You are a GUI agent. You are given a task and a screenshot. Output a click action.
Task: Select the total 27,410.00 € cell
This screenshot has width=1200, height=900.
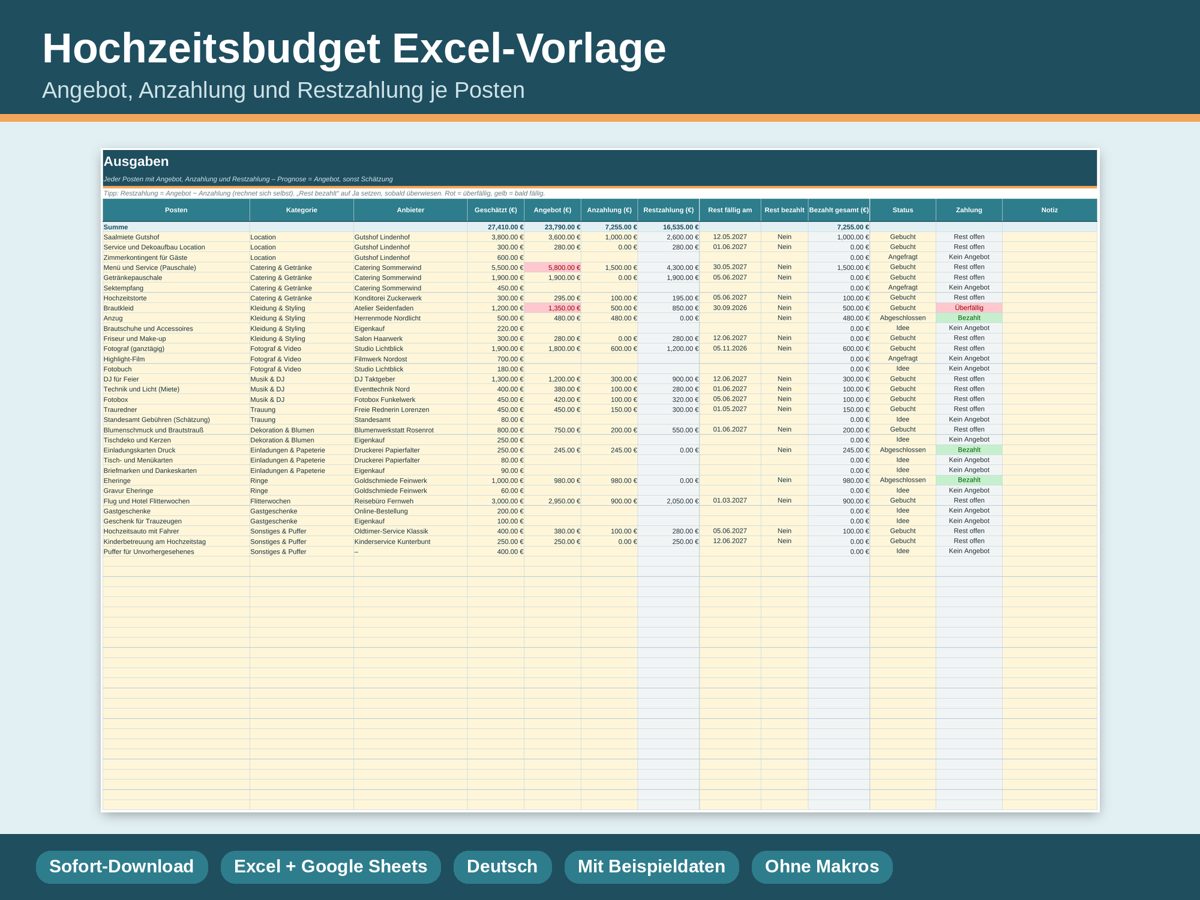(496, 227)
